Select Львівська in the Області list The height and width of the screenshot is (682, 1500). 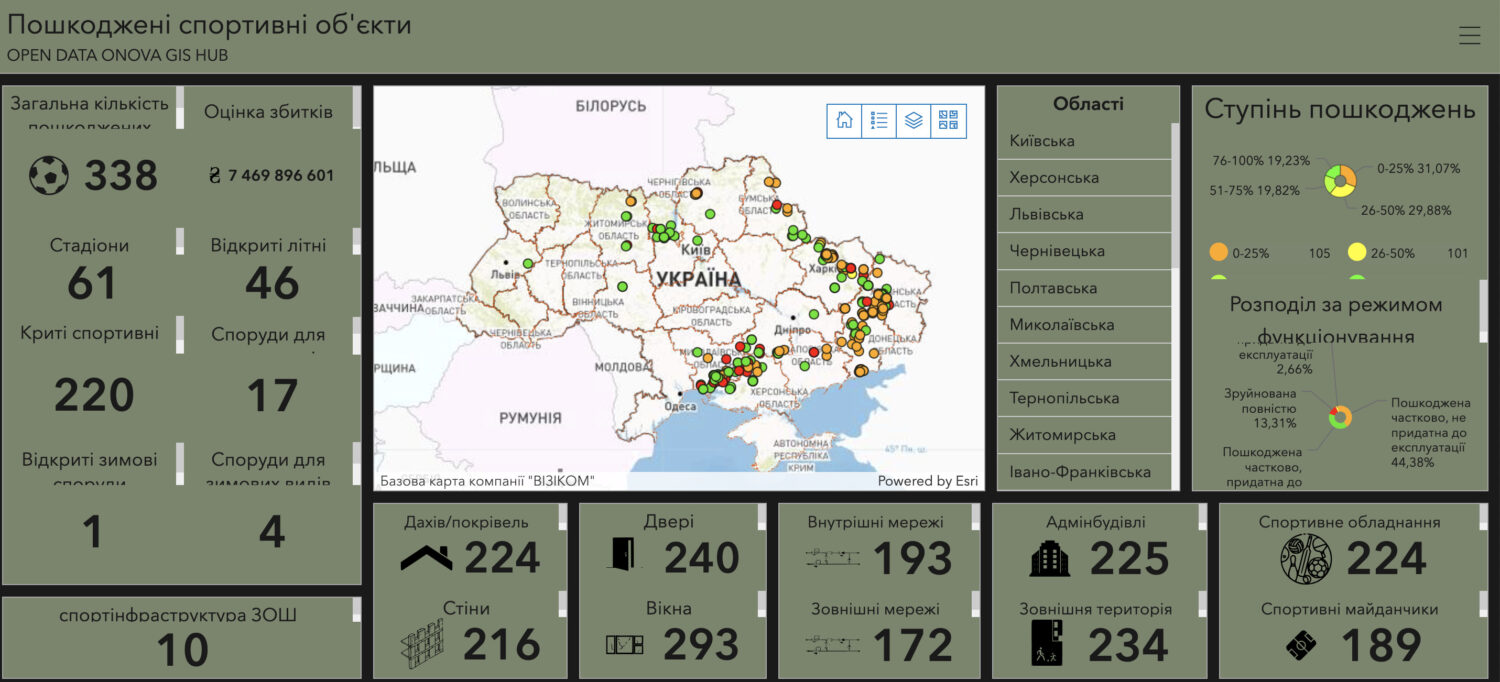point(1084,214)
